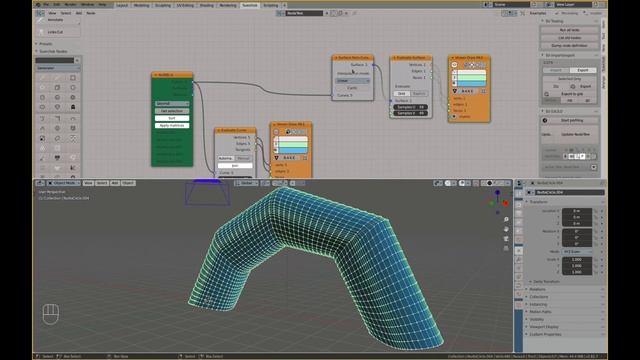Open the 3D viewport editor type icon
640x360 pixels.
click(40, 183)
